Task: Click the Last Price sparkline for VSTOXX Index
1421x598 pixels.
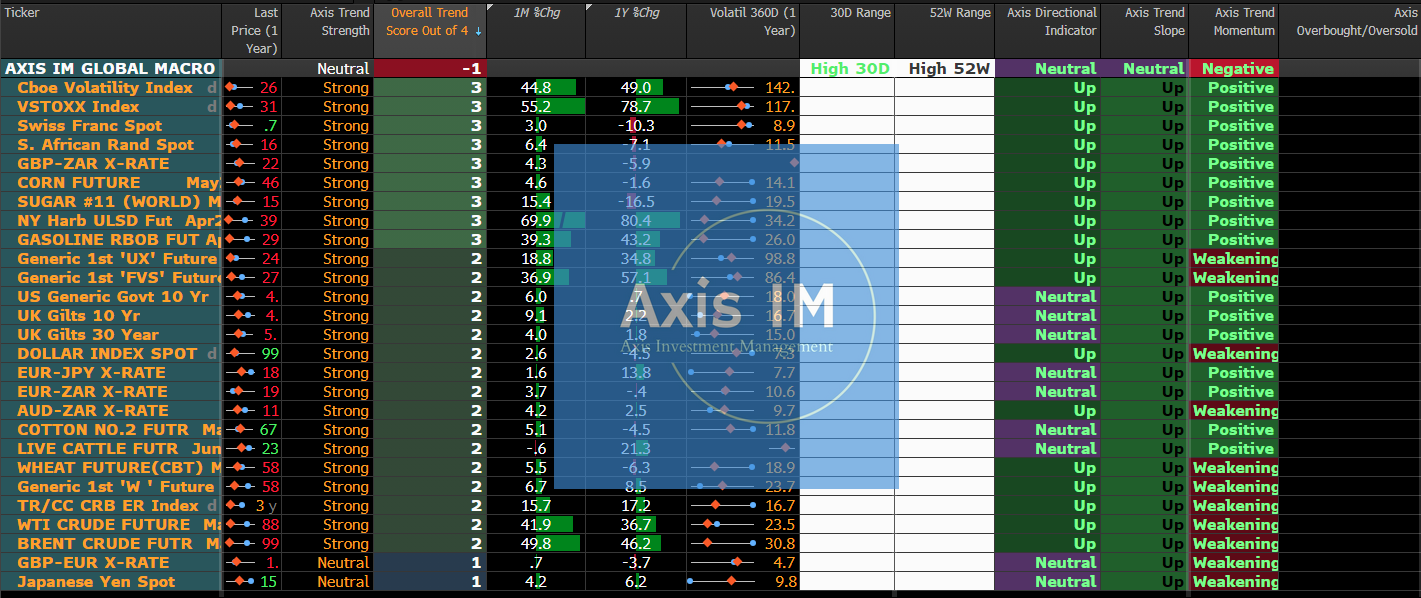Action: coord(239,107)
